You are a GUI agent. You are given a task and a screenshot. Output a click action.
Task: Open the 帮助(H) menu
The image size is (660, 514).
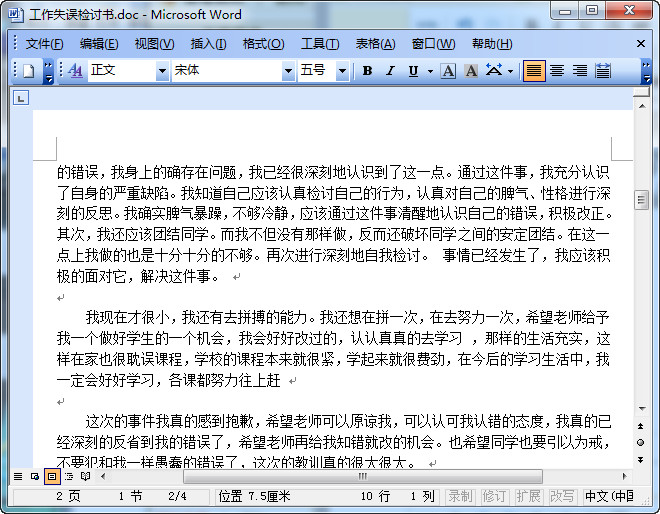click(492, 44)
